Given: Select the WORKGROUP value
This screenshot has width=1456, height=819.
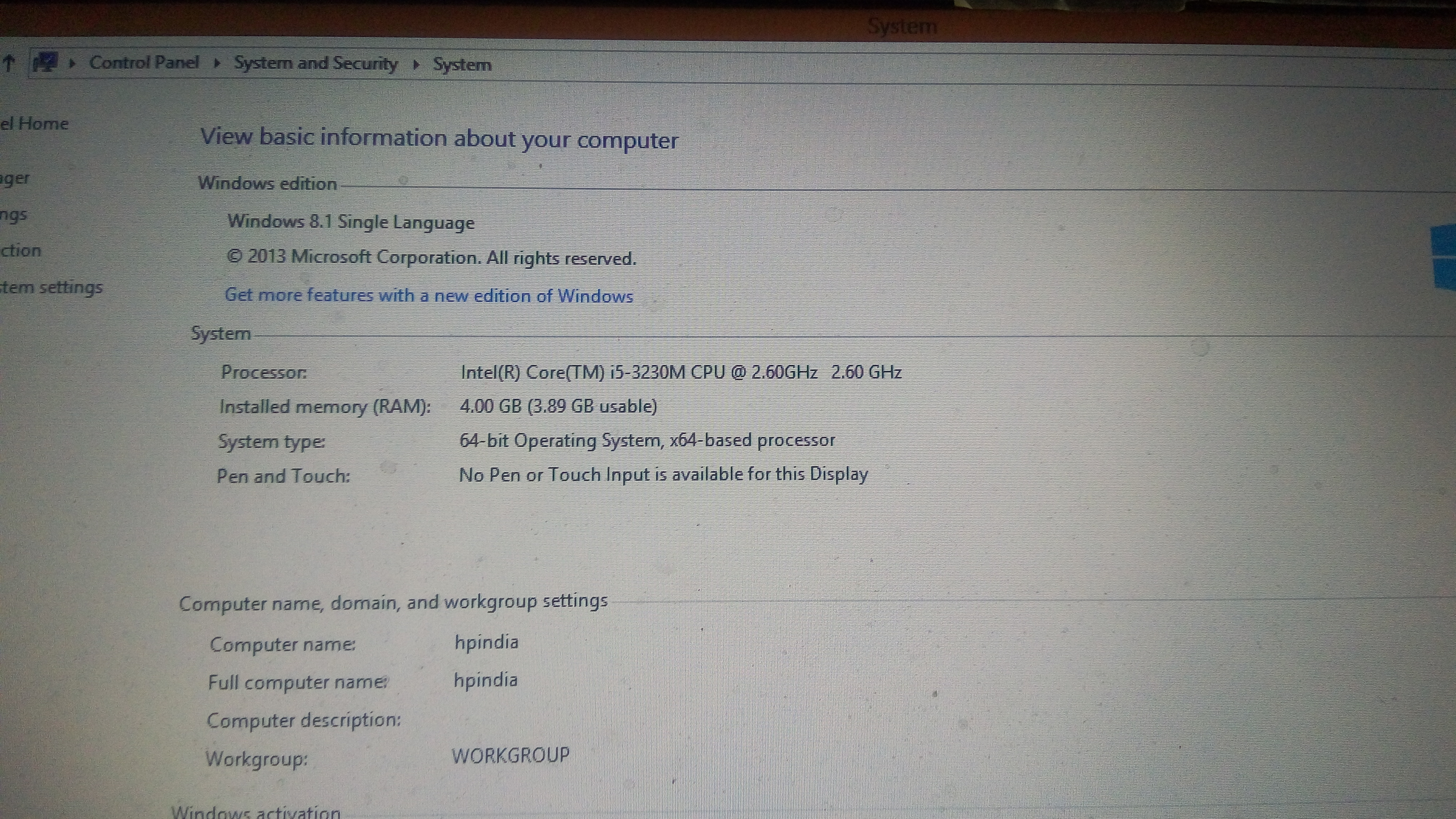Looking at the screenshot, I should point(511,755).
